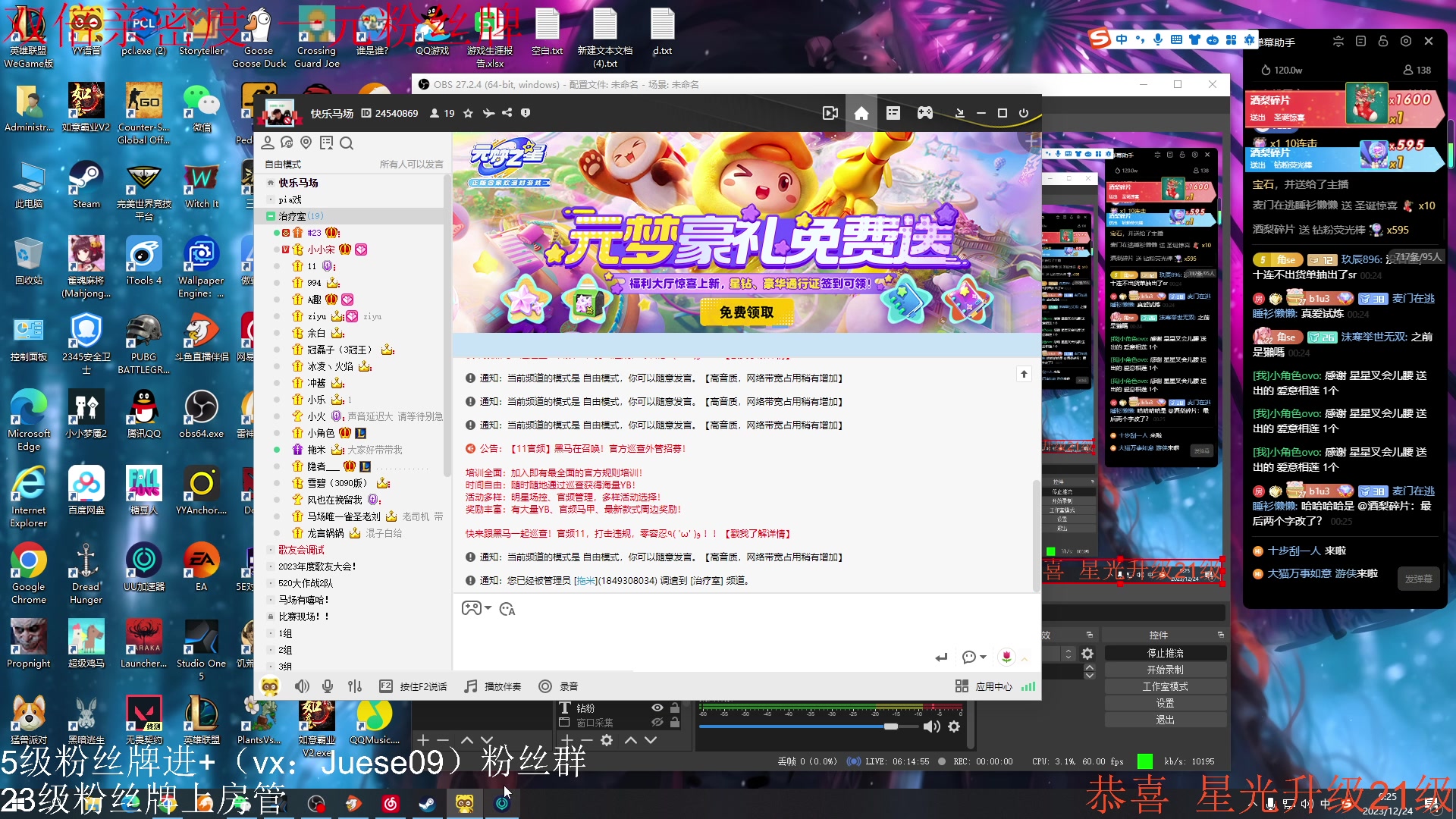Open the audio mixer sliders icon in YY
Viewport: 1456px width, 819px height.
pyautogui.click(x=355, y=686)
